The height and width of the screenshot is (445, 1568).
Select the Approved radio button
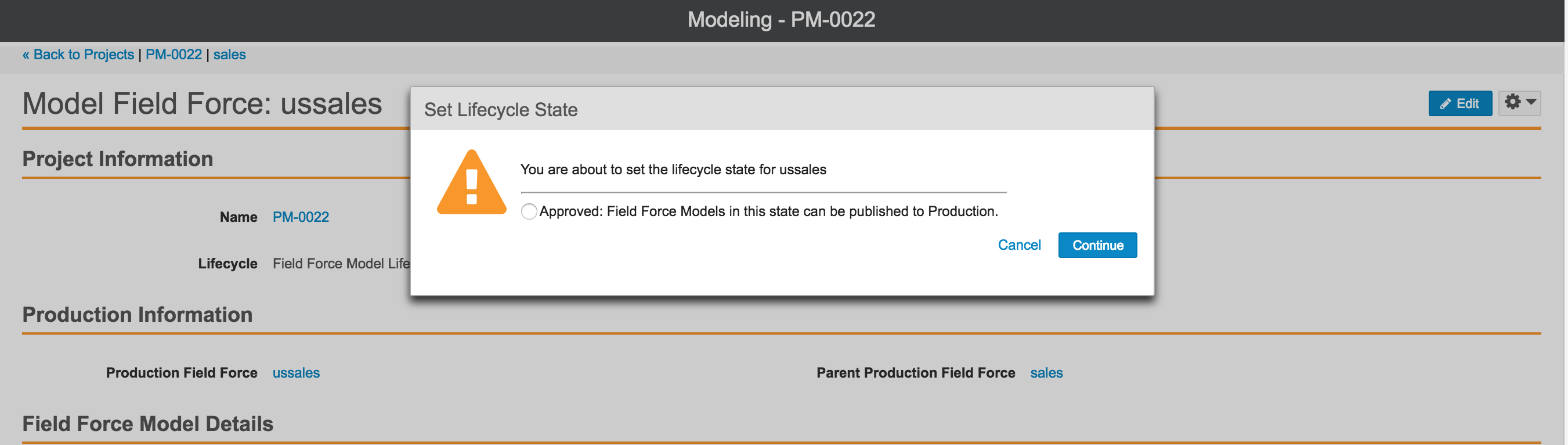point(529,211)
